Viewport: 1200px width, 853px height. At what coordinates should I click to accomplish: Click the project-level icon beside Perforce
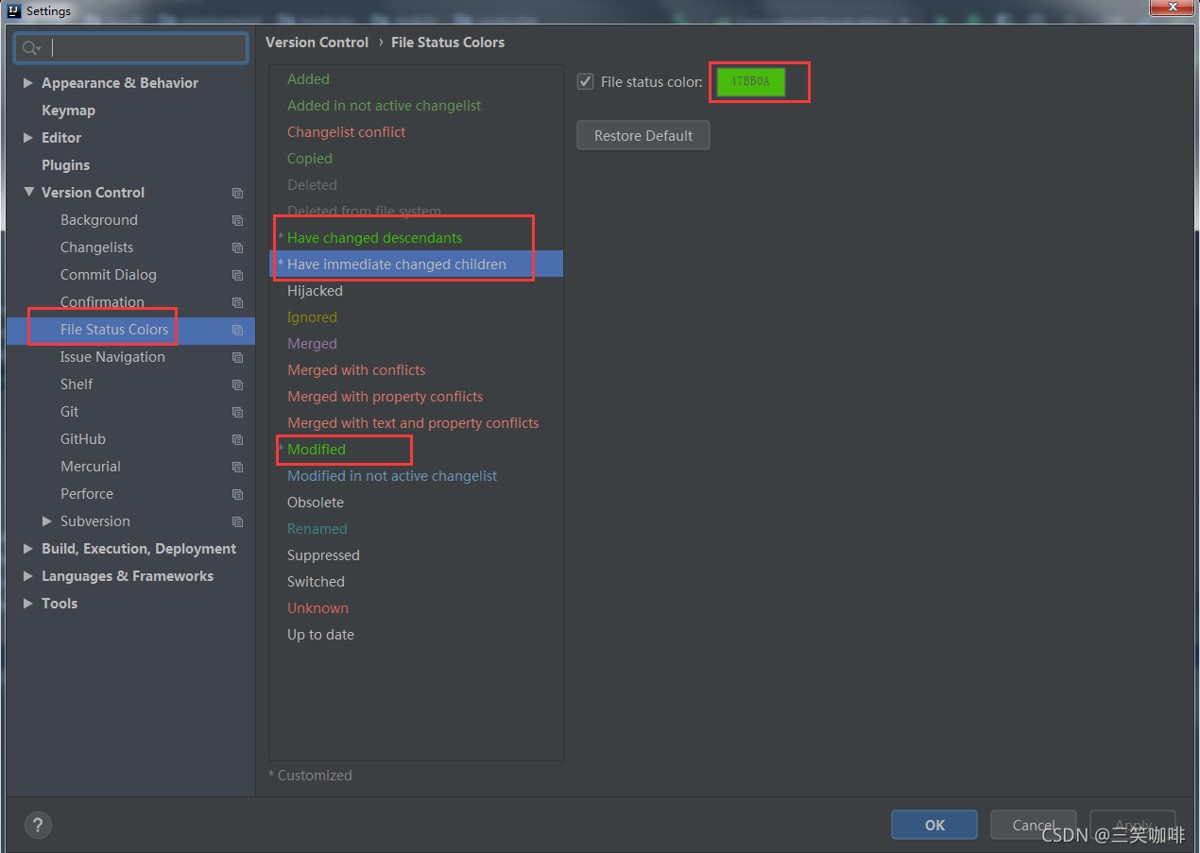coord(237,494)
